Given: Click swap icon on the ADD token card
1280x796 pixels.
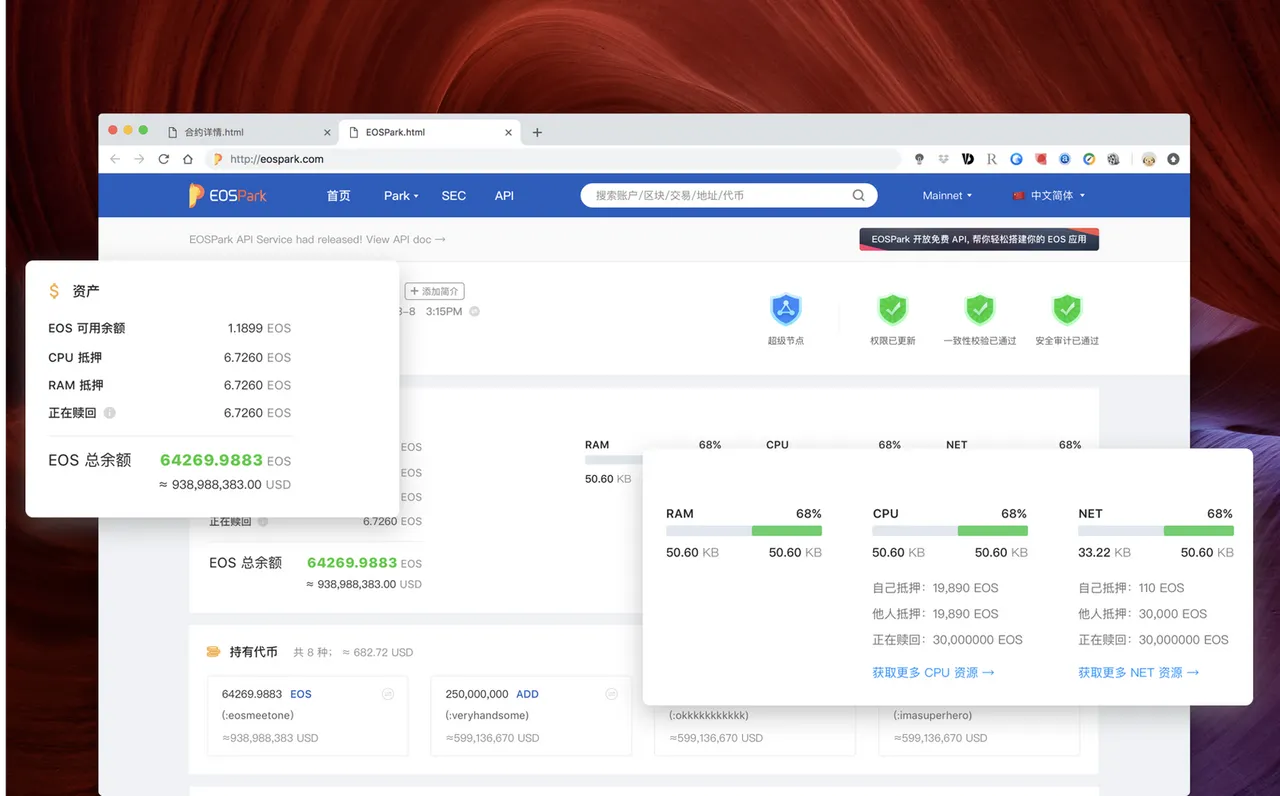Looking at the screenshot, I should pos(612,694).
